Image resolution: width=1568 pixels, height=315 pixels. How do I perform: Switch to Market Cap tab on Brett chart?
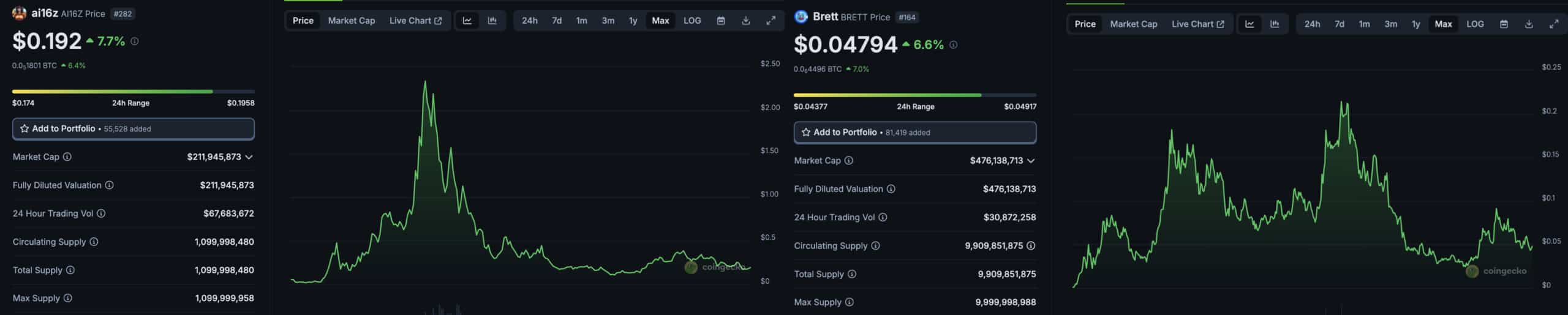click(x=1134, y=24)
